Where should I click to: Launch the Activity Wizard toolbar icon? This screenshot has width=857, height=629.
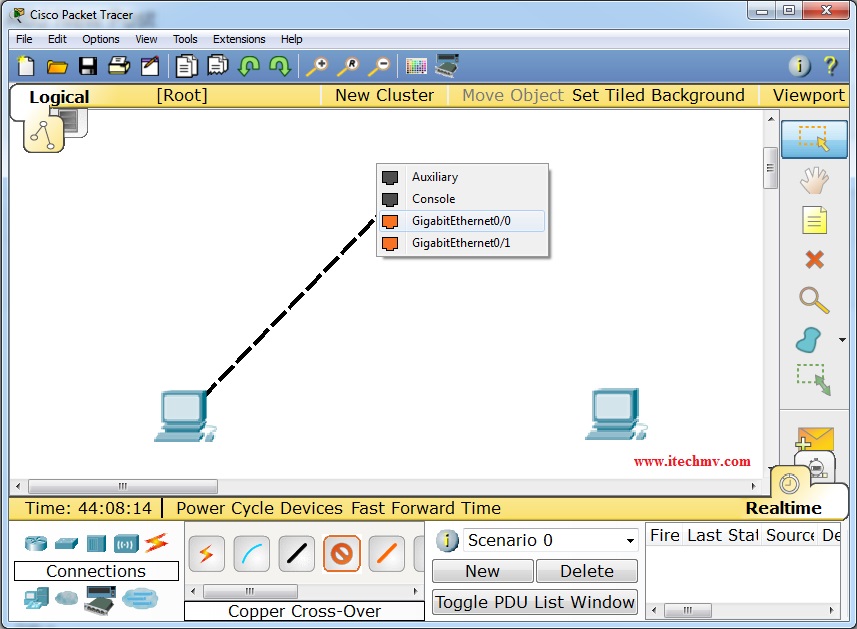coord(150,66)
